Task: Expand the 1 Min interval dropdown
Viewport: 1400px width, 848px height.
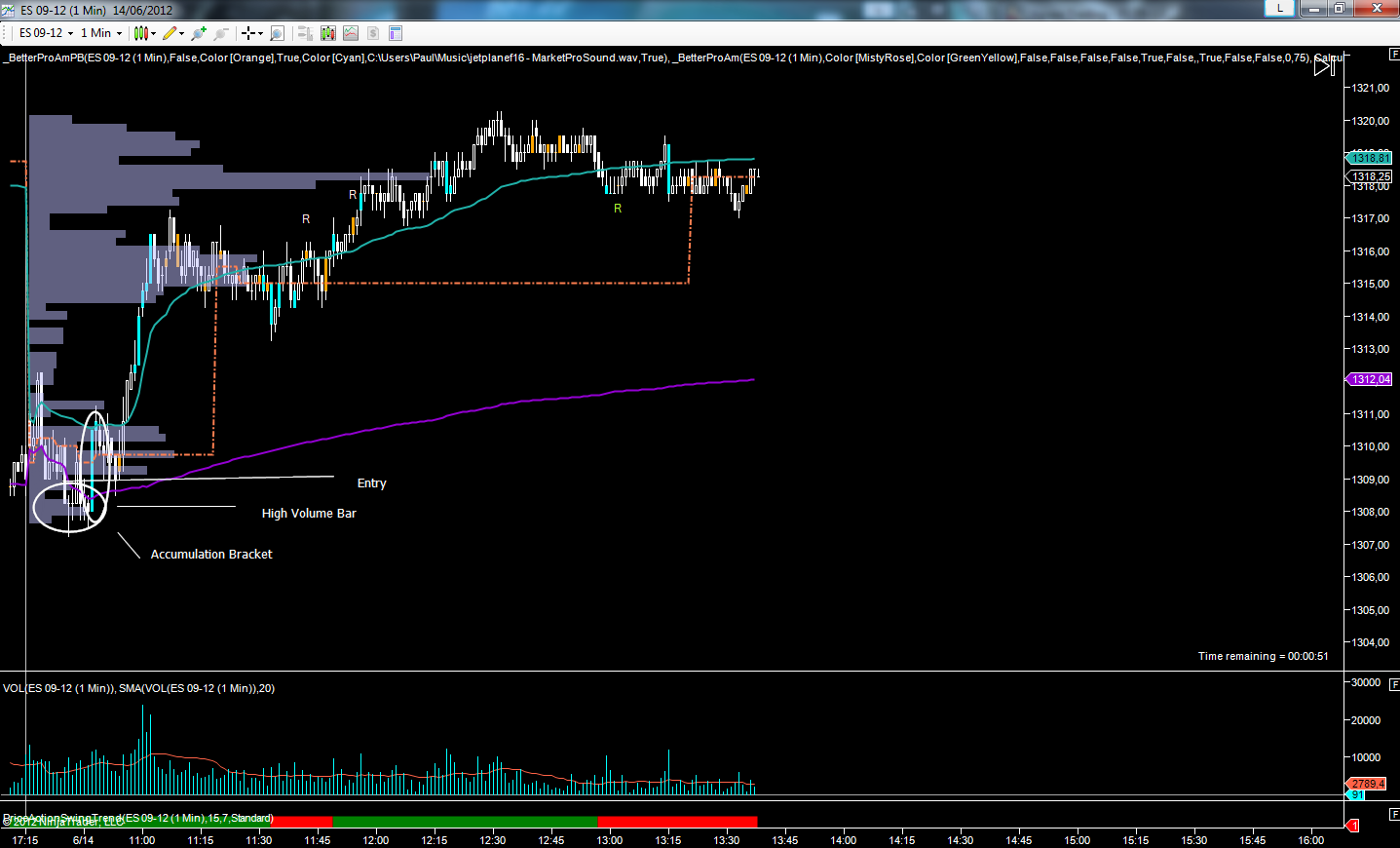Action: 119,33
